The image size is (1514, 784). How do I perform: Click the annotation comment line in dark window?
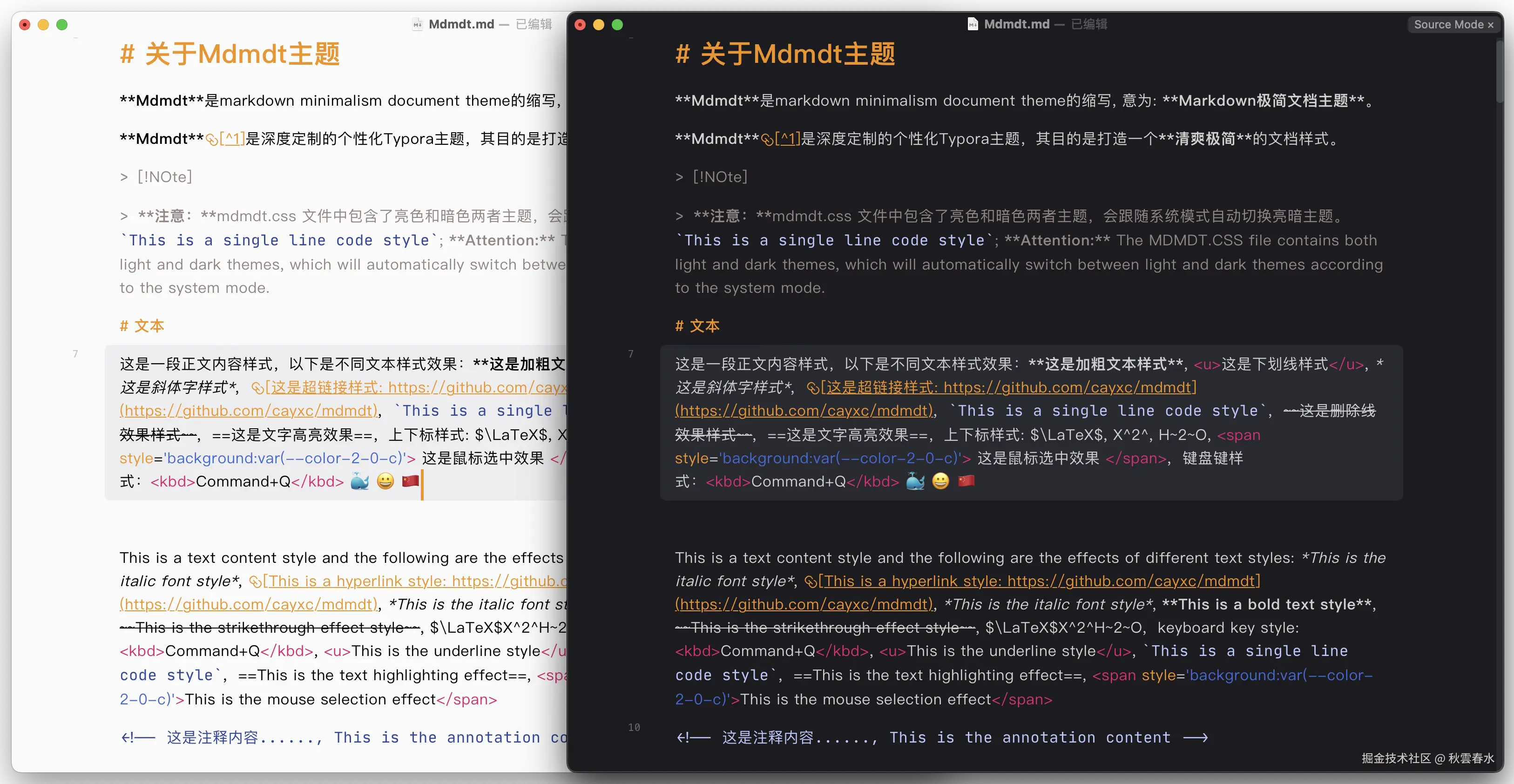940,737
